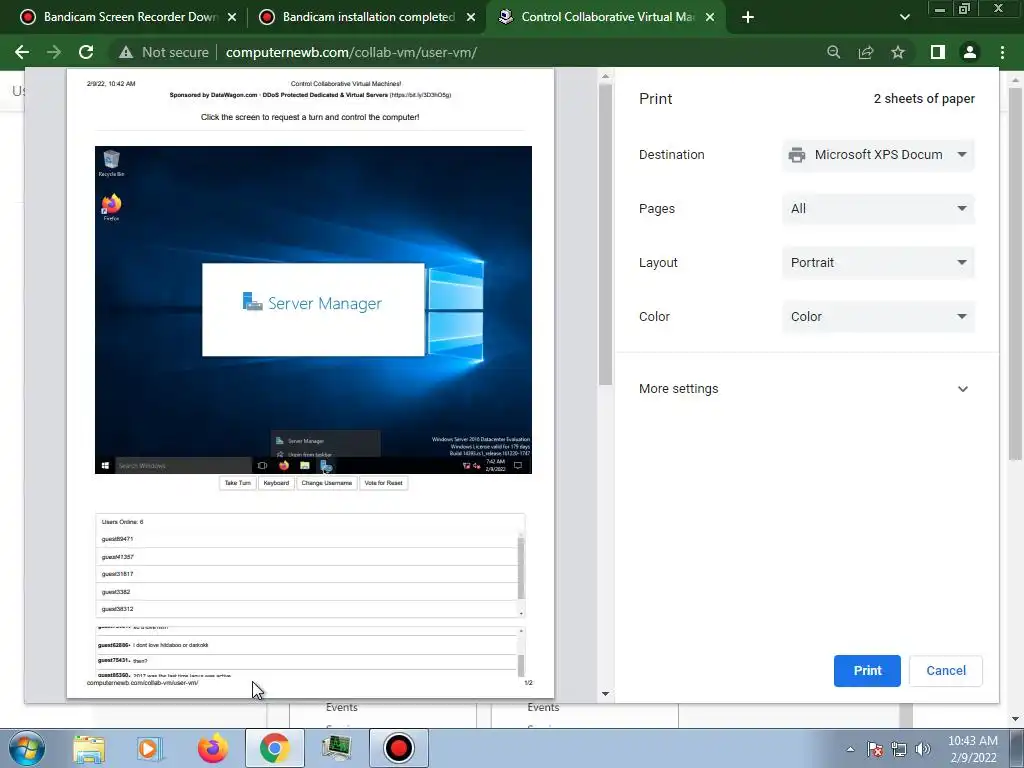Launch Windows Media Player from taskbar
This screenshot has width=1024, height=768.
[x=150, y=748]
